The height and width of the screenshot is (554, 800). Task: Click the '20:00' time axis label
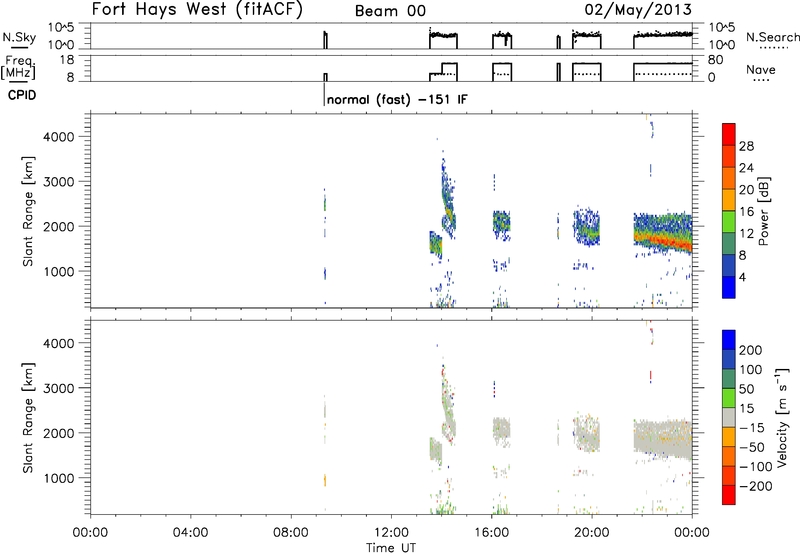point(592,533)
